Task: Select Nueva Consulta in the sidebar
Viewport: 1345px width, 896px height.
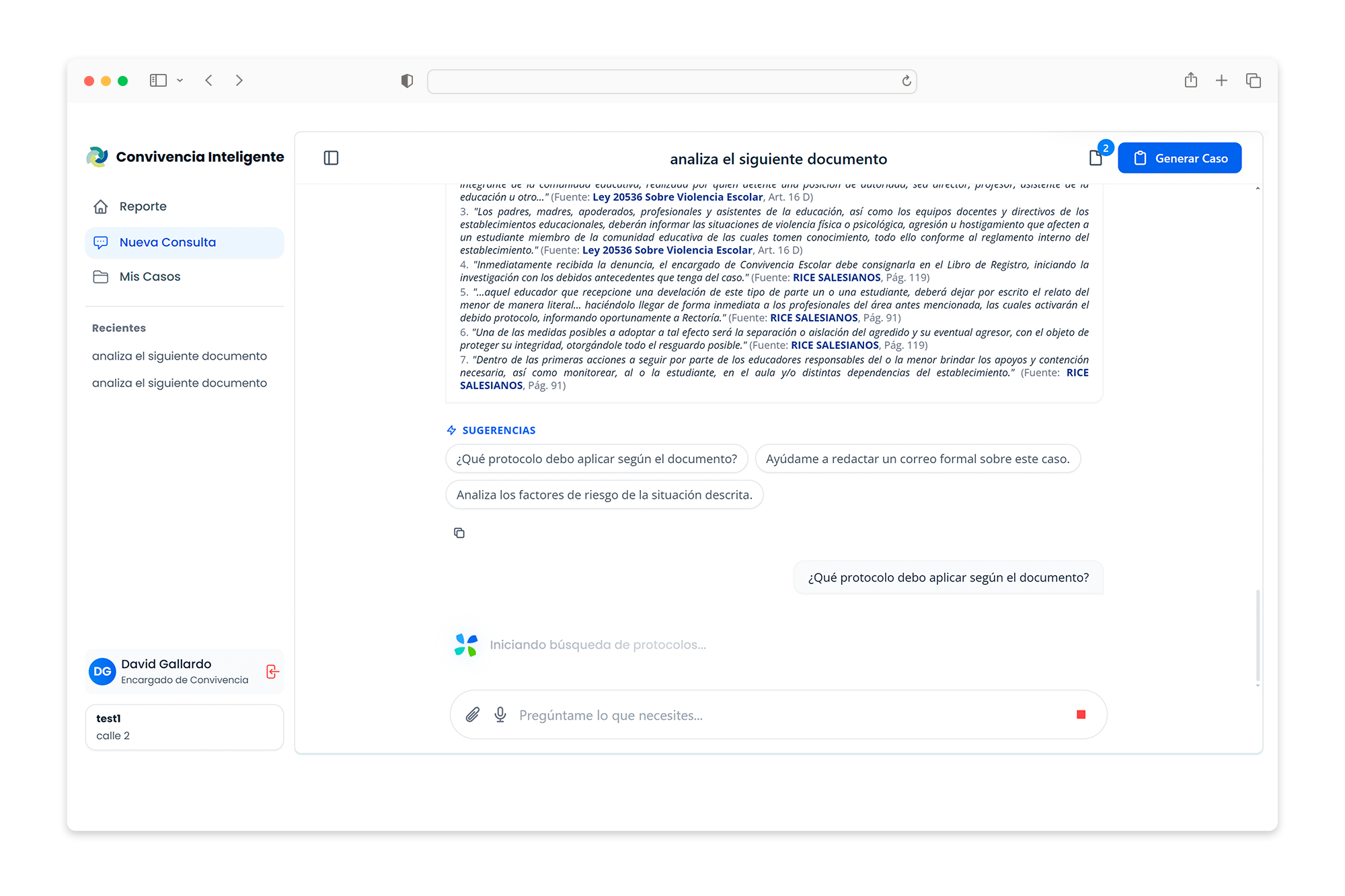Action: tap(168, 242)
